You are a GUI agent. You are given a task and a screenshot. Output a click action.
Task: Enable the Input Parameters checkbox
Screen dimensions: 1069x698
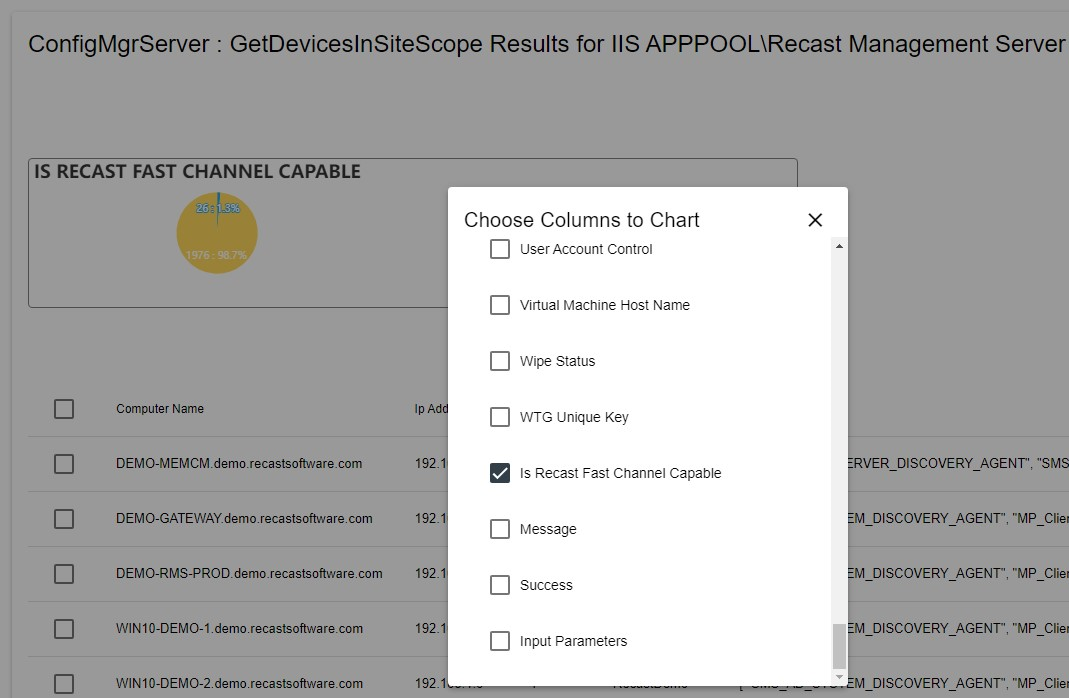pyautogui.click(x=500, y=641)
